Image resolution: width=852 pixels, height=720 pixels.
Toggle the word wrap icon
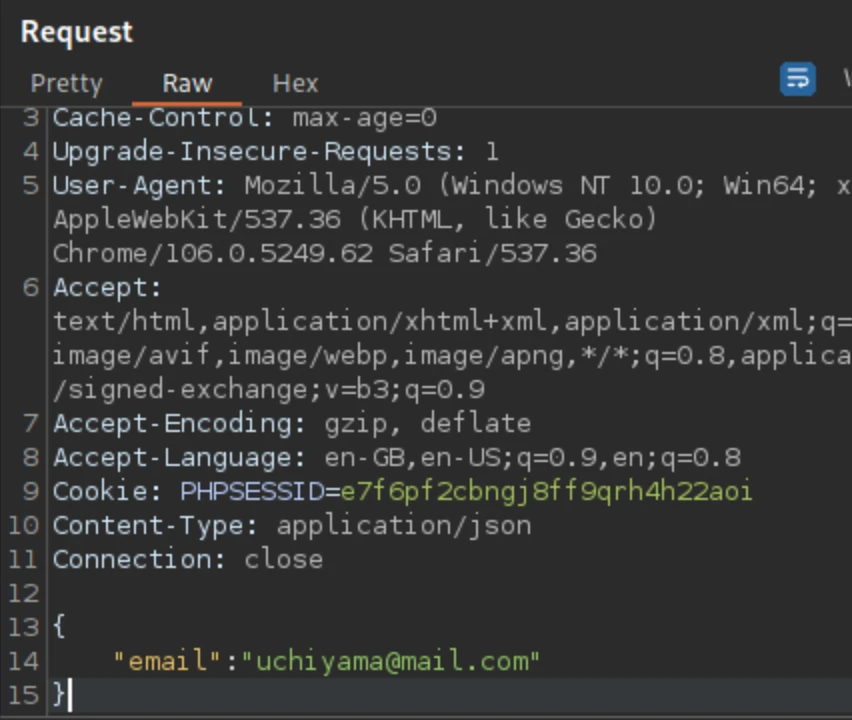click(x=797, y=79)
